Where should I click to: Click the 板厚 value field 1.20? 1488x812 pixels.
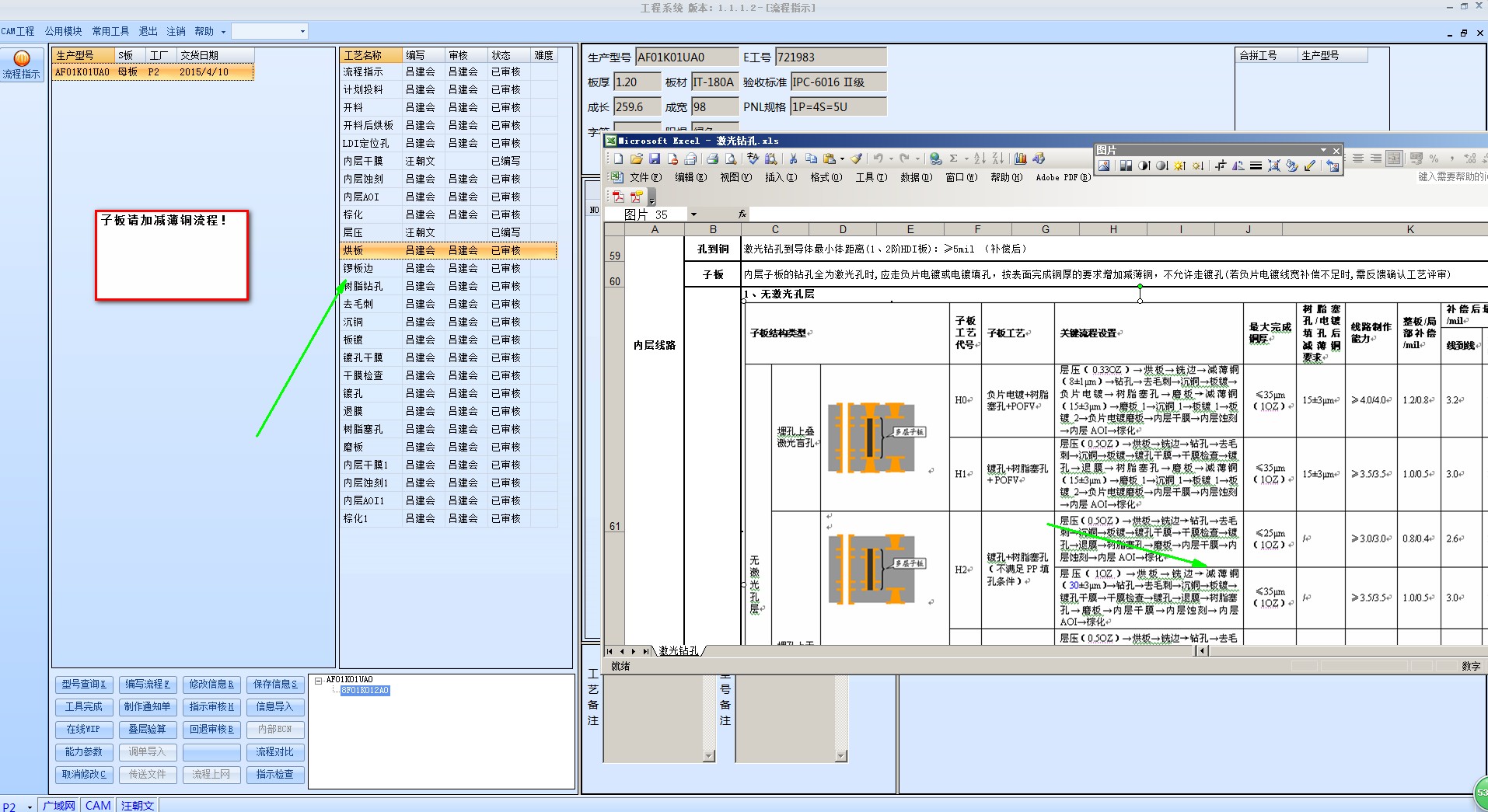point(637,82)
